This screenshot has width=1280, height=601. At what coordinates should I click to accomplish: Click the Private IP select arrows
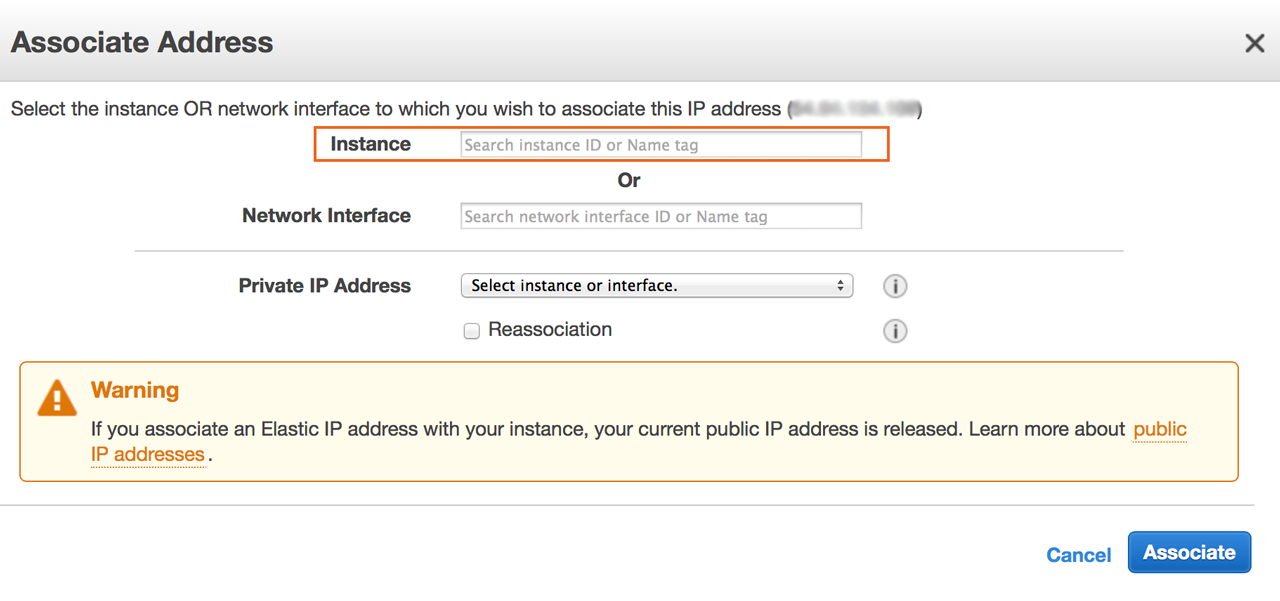point(841,286)
